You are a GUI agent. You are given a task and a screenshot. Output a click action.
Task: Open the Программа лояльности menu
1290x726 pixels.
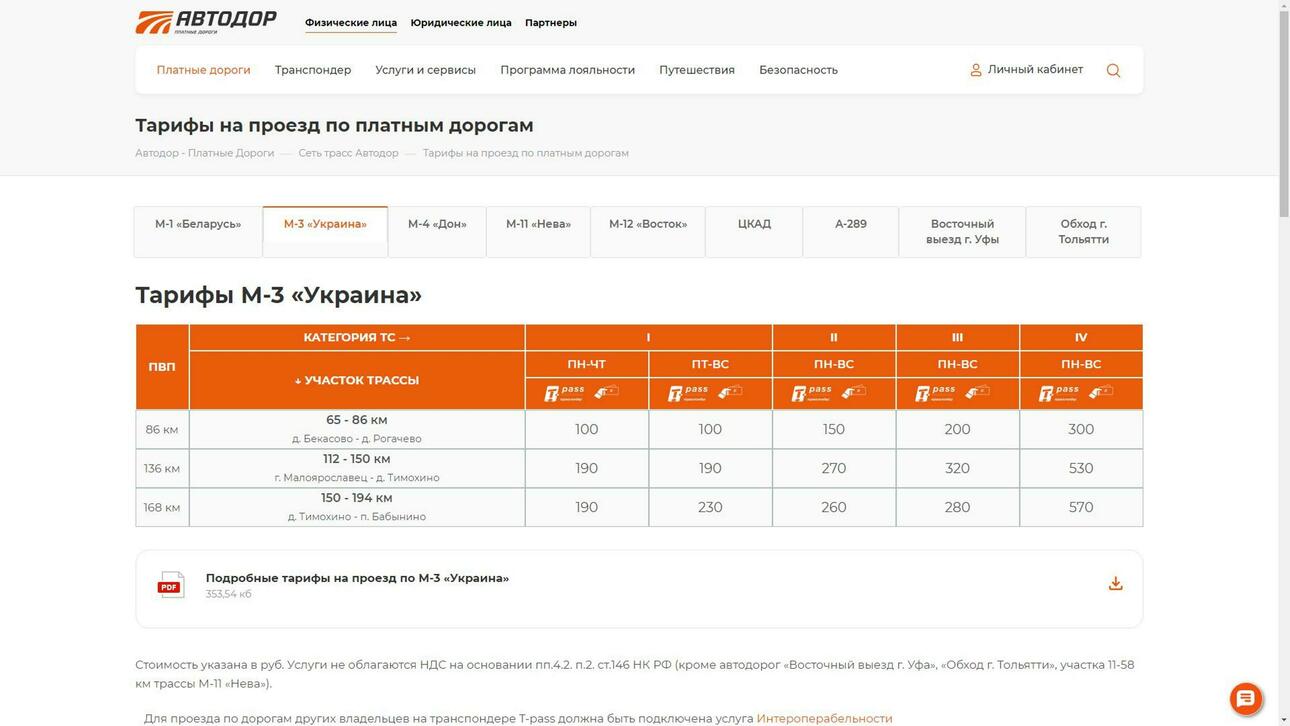[567, 70]
